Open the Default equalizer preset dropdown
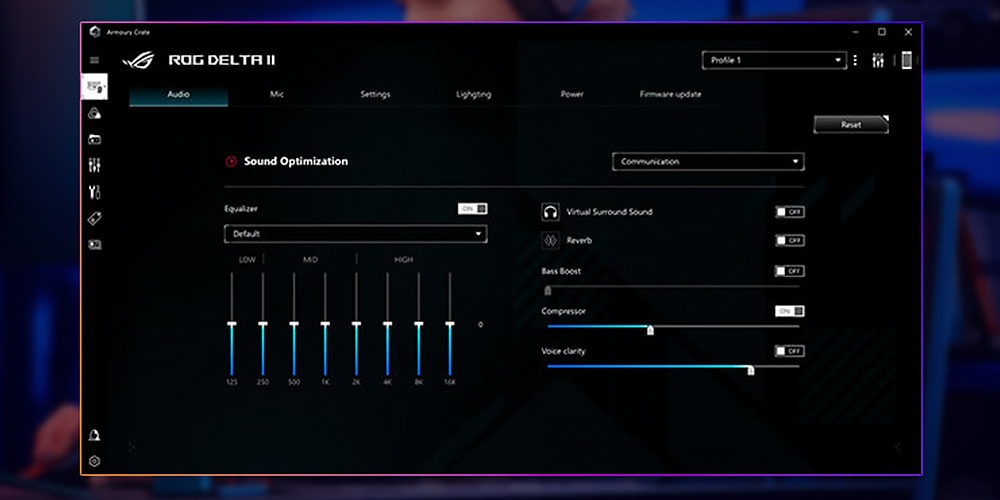The image size is (1000, 500). [x=355, y=234]
